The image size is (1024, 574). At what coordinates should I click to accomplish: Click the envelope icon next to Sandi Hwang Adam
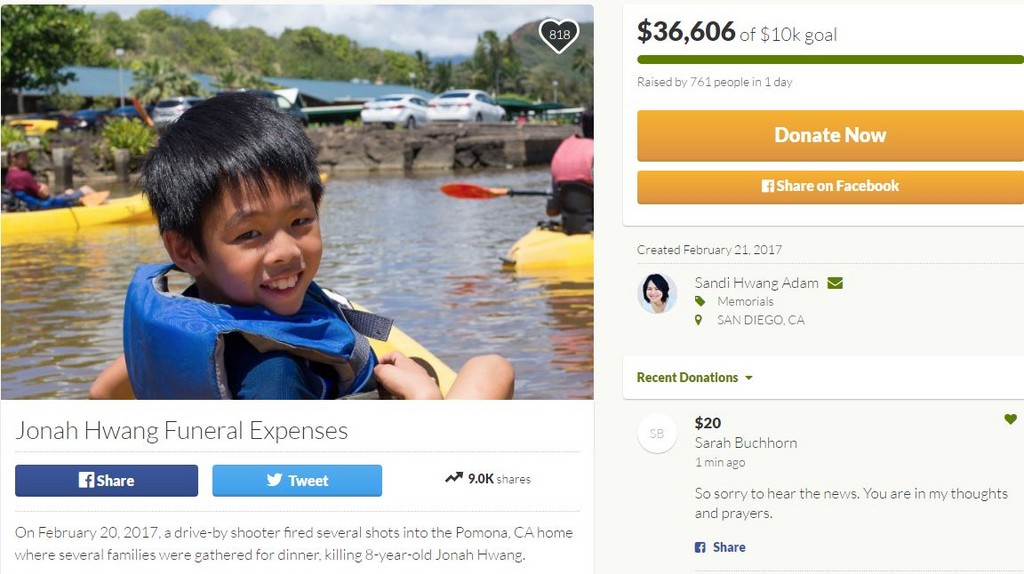coord(835,283)
